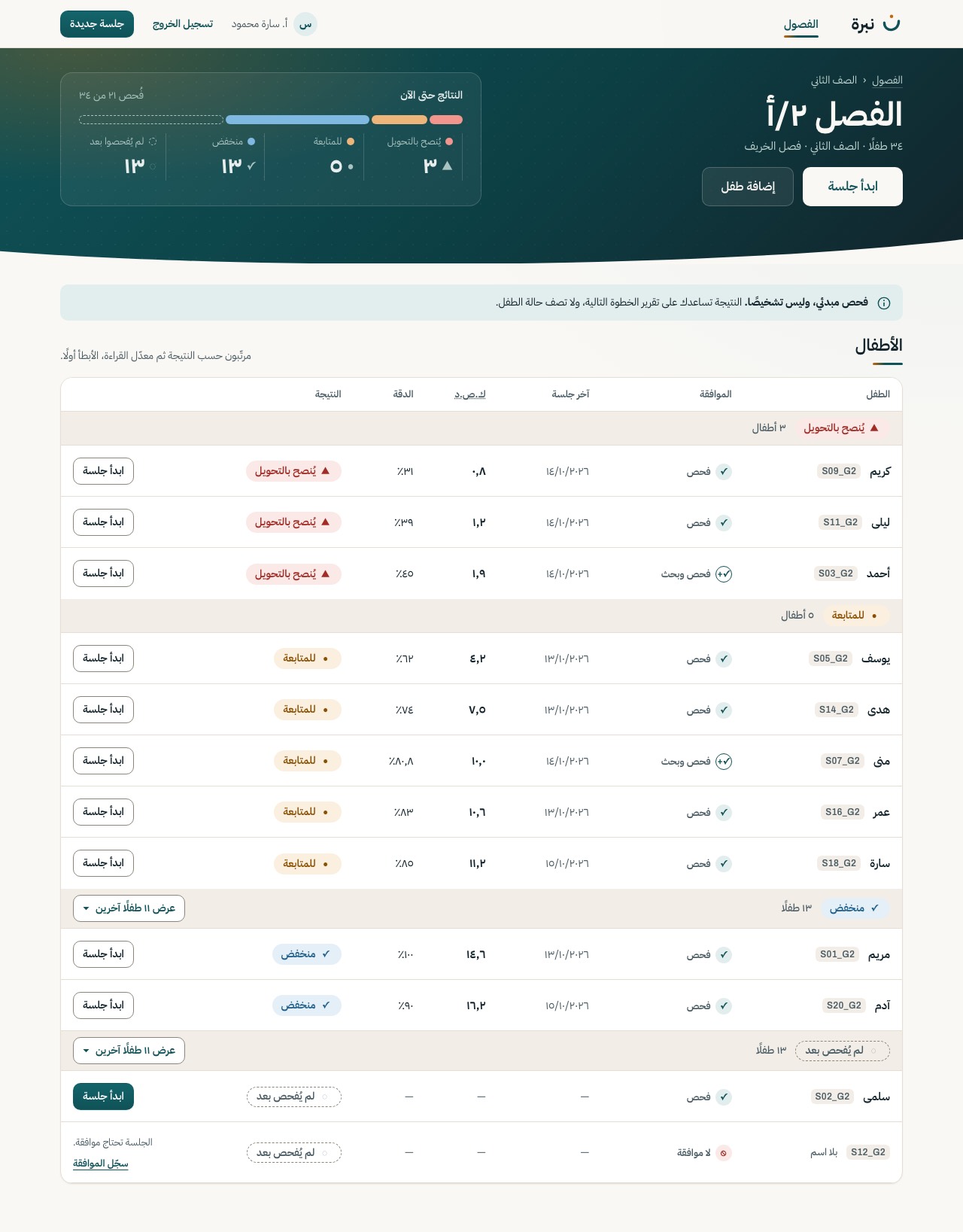Click the فحص وبحث icon in أحمد's row

[x=724, y=574]
